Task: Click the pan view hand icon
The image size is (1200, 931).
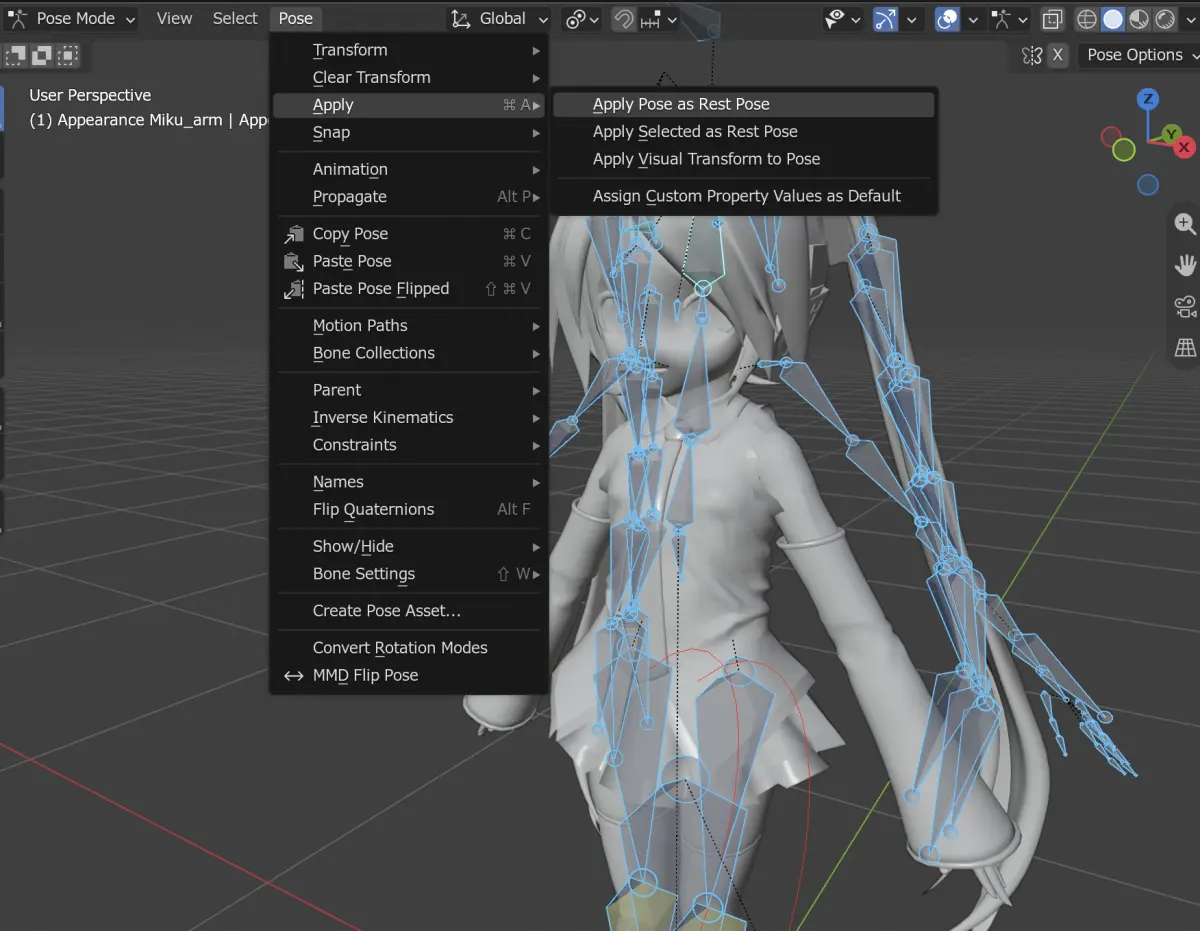Action: click(1185, 265)
